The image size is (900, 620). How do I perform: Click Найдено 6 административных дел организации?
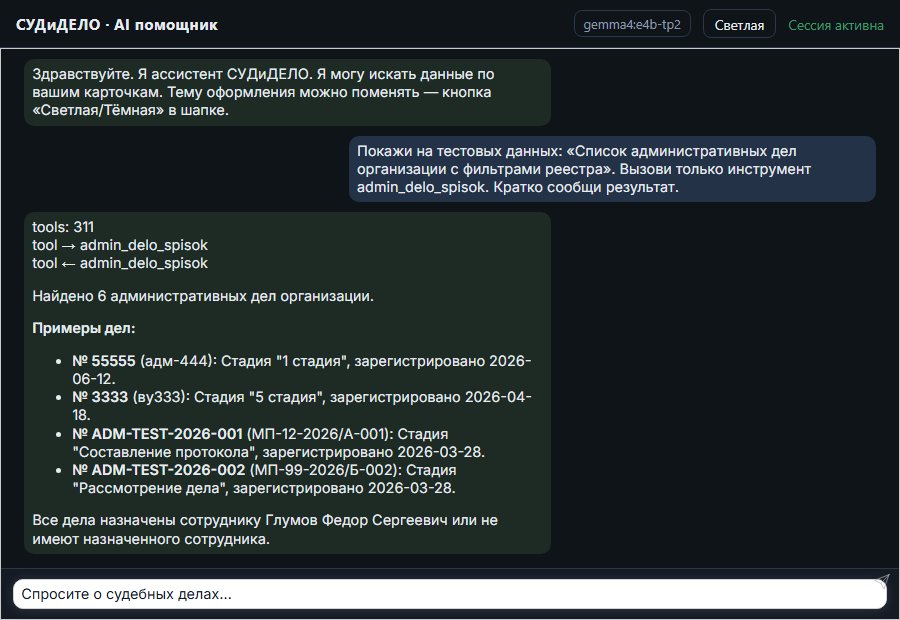(x=203, y=296)
